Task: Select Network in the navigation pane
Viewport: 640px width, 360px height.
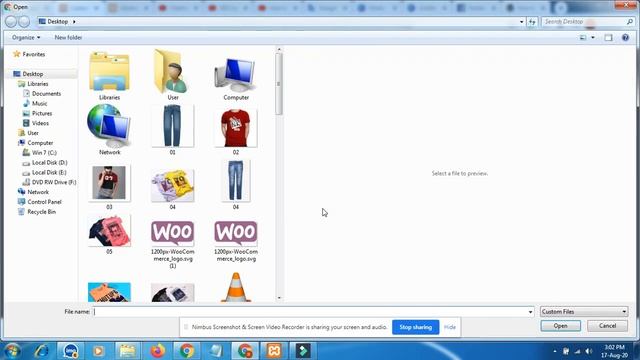Action: click(x=38, y=192)
